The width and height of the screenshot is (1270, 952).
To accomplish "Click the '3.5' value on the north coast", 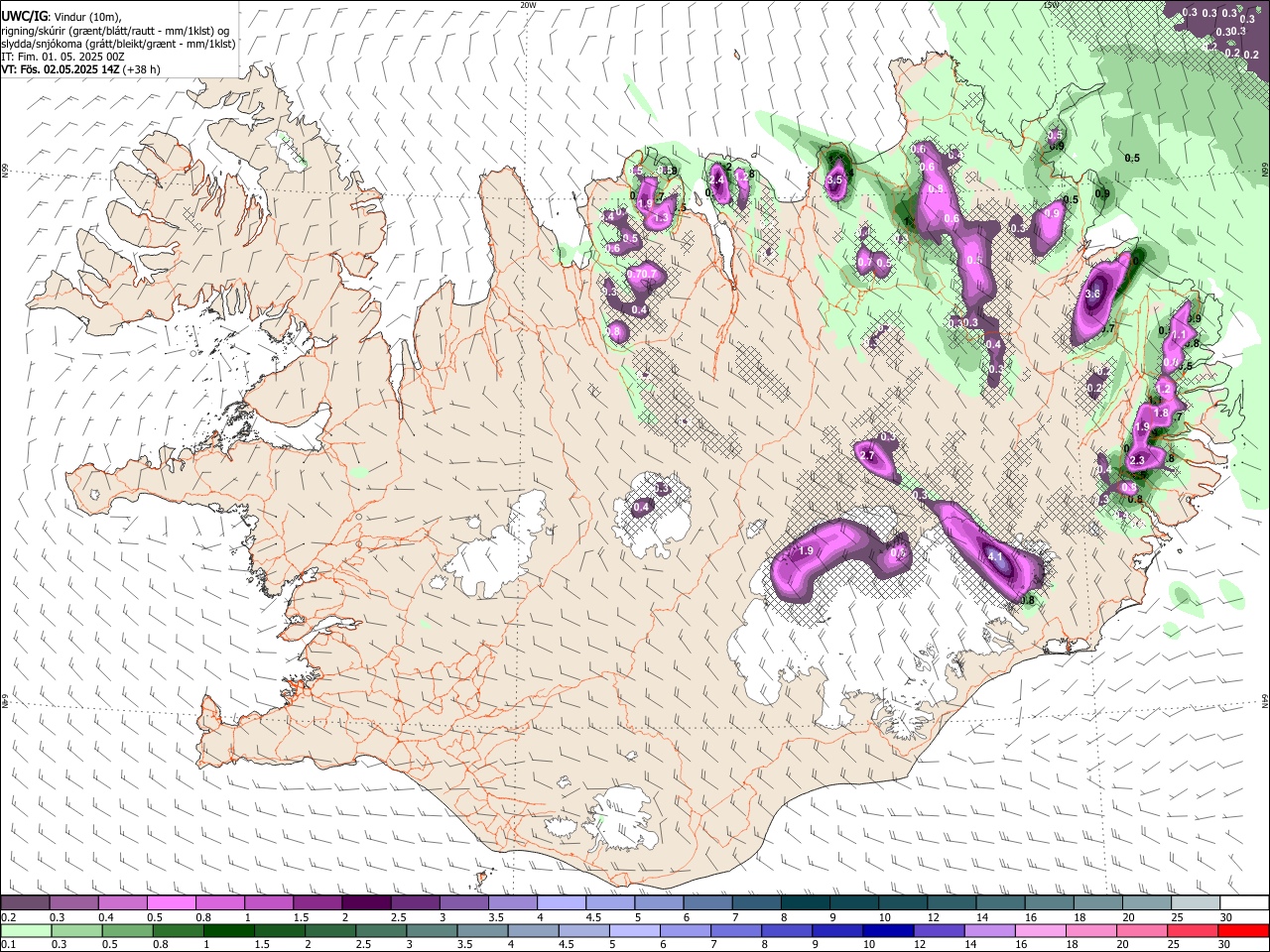I will (x=834, y=180).
